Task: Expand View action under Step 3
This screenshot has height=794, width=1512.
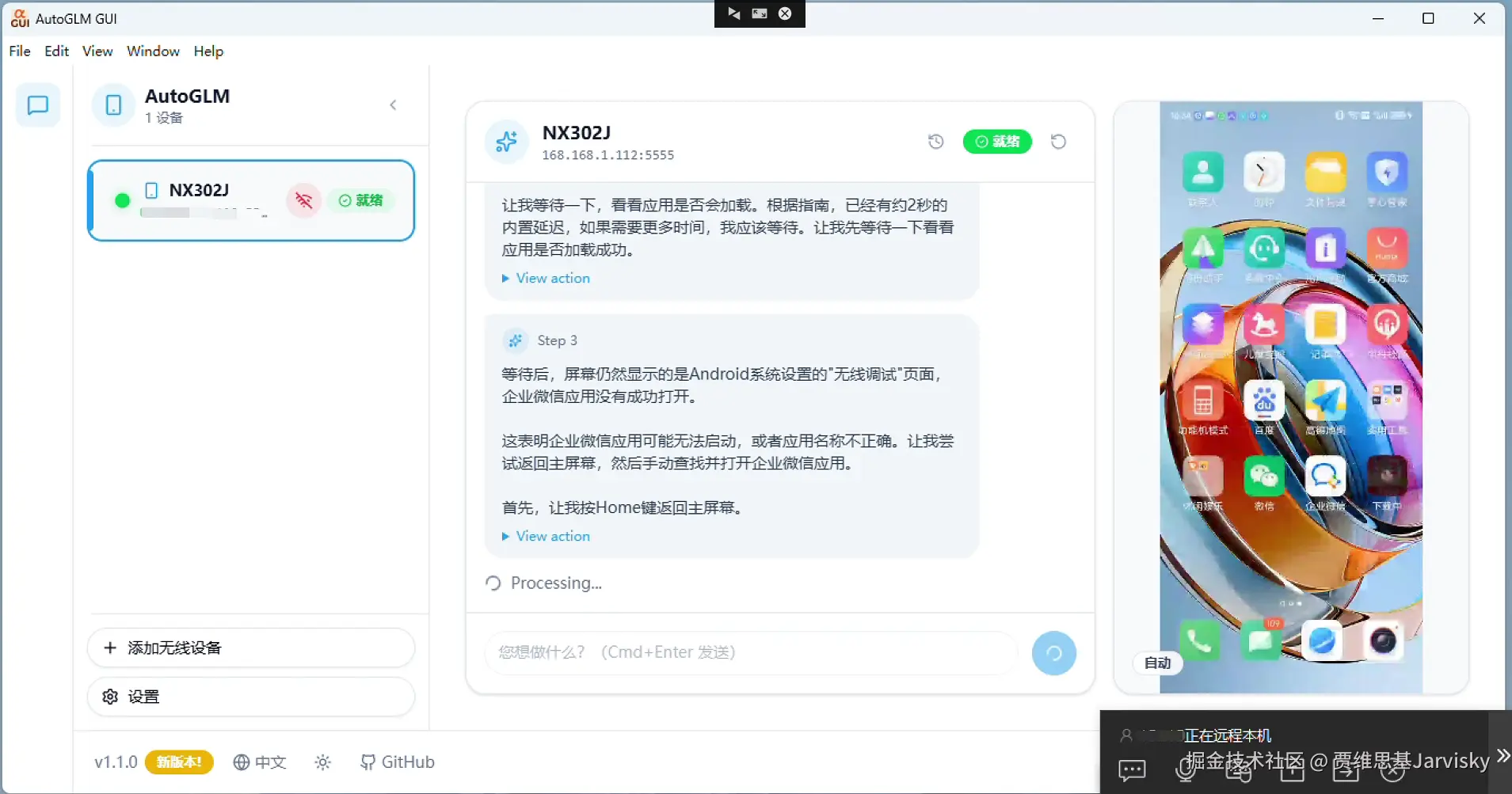Action: coord(546,536)
